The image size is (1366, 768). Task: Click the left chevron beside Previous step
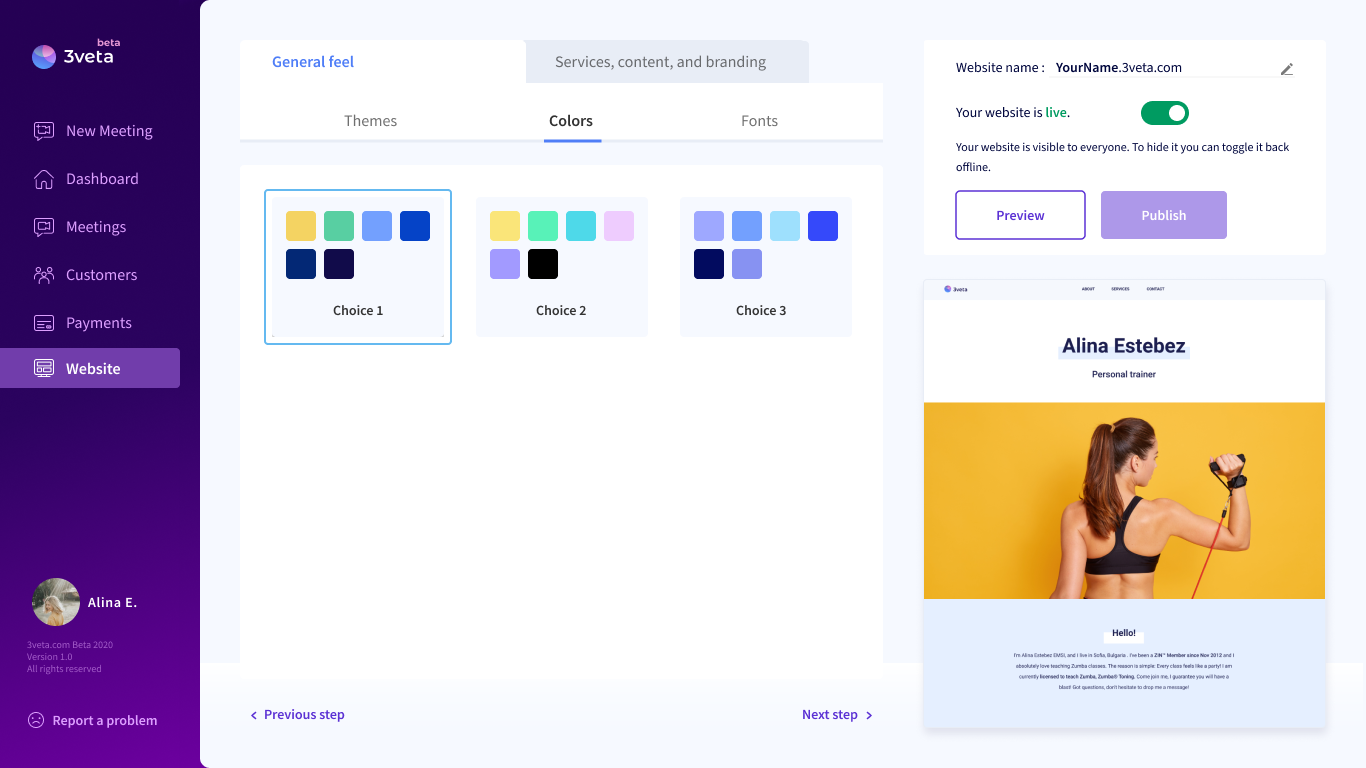(254, 715)
